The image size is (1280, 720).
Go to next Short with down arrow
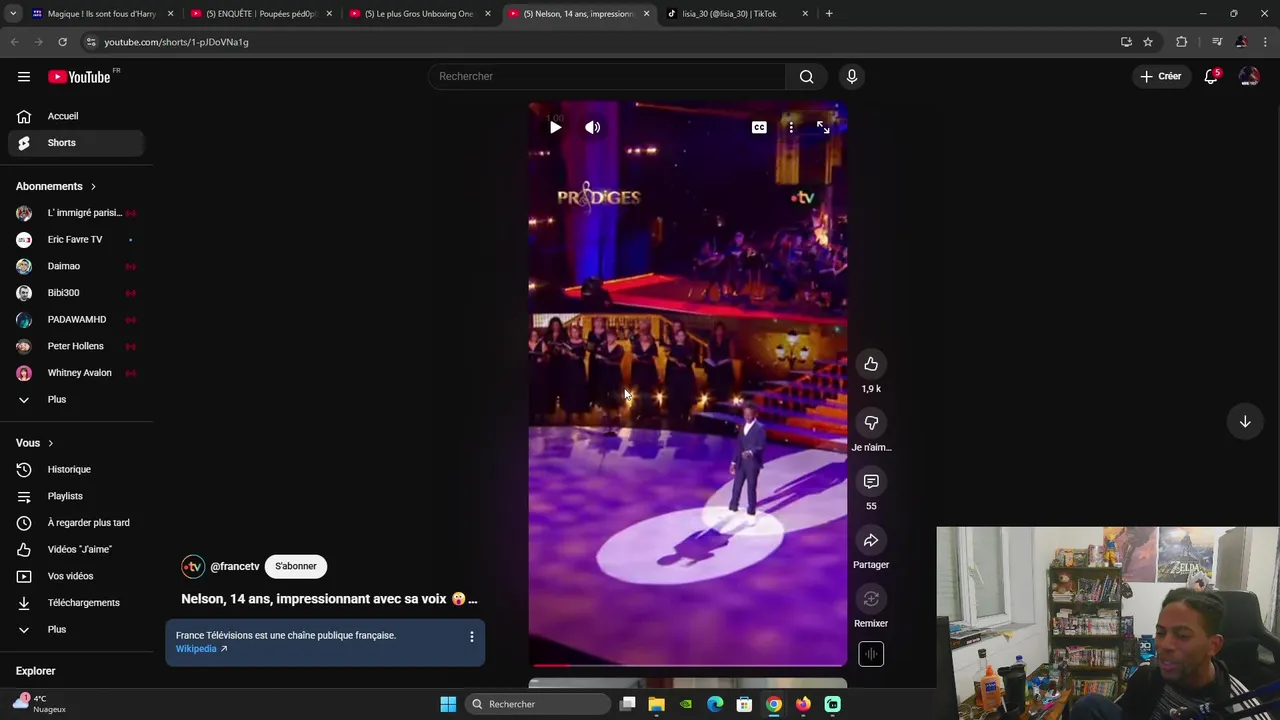(x=1245, y=422)
